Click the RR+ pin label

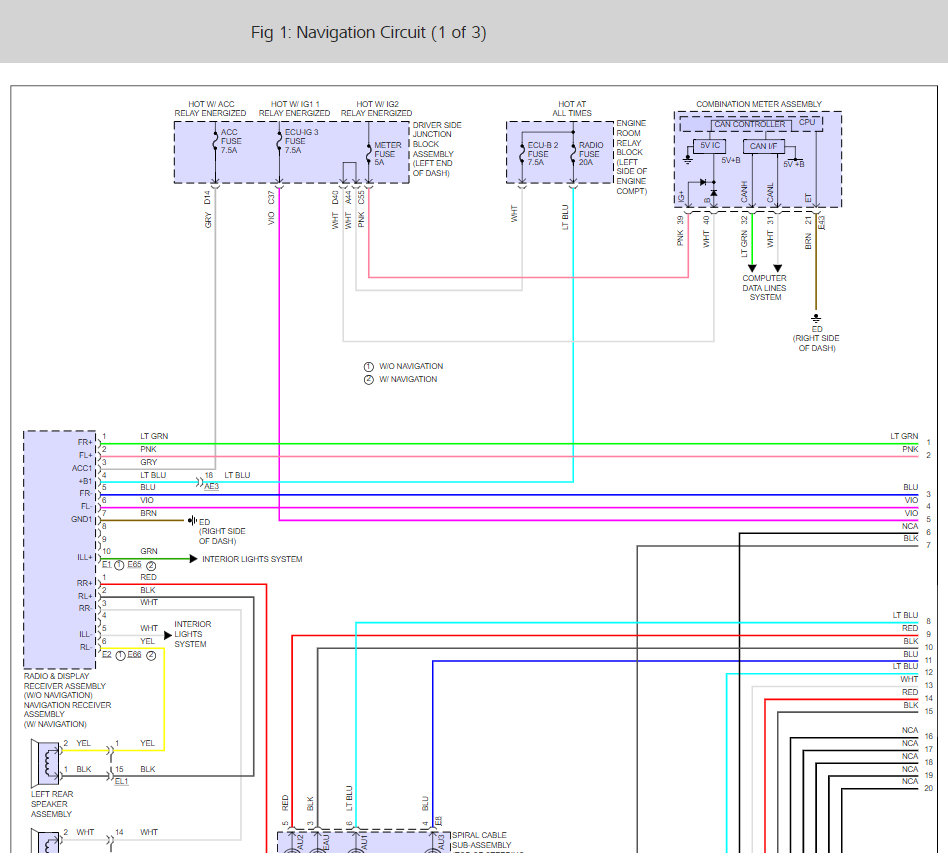point(85,583)
